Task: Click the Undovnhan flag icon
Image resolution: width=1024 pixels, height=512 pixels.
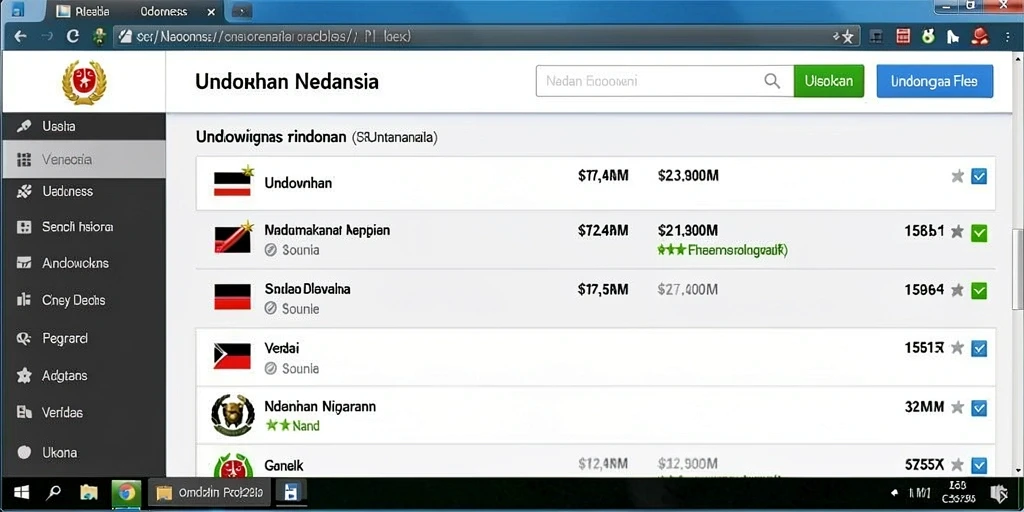Action: pos(233,181)
